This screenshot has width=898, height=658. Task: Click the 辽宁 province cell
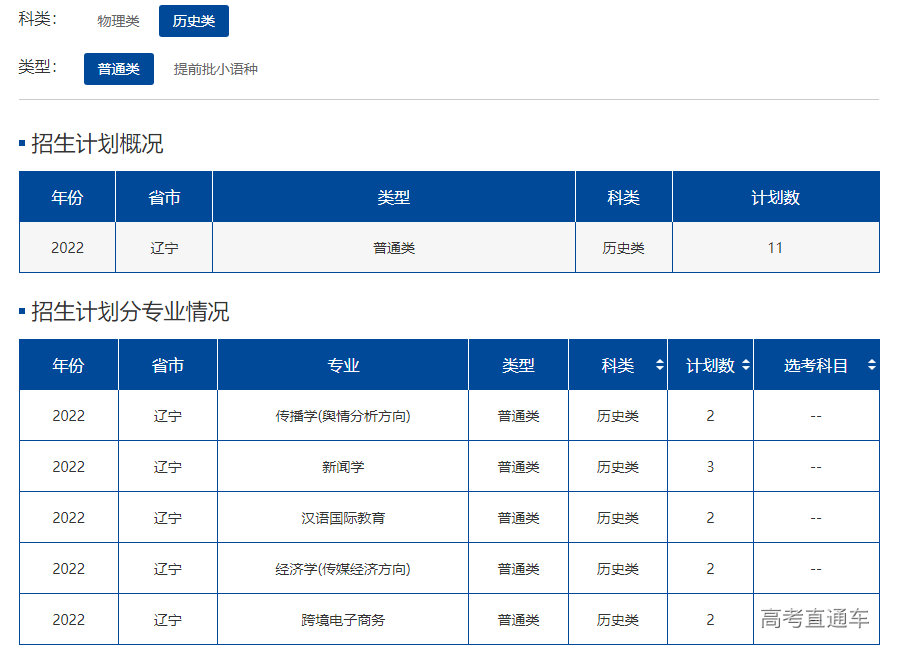(165, 247)
